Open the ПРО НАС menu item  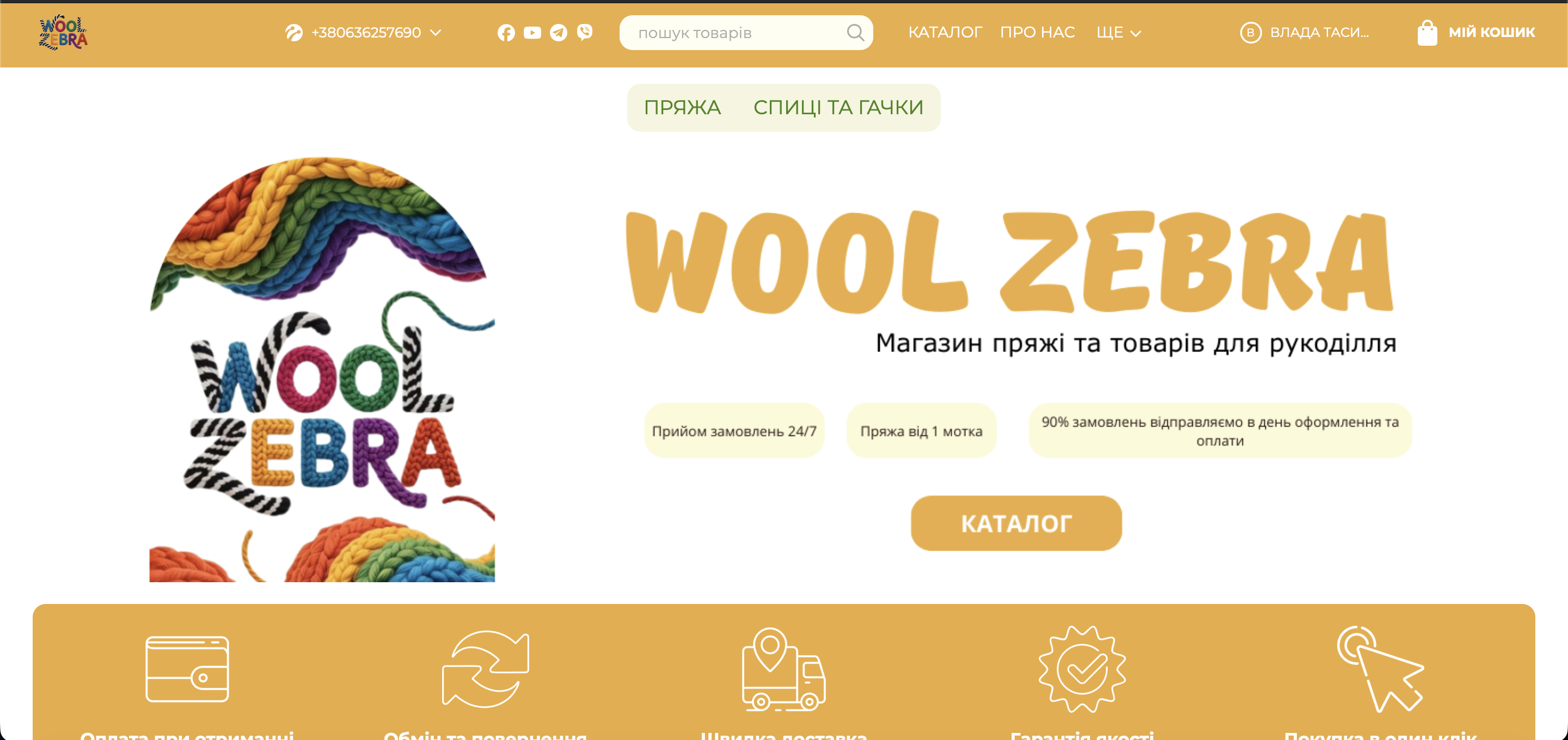[x=1037, y=32]
